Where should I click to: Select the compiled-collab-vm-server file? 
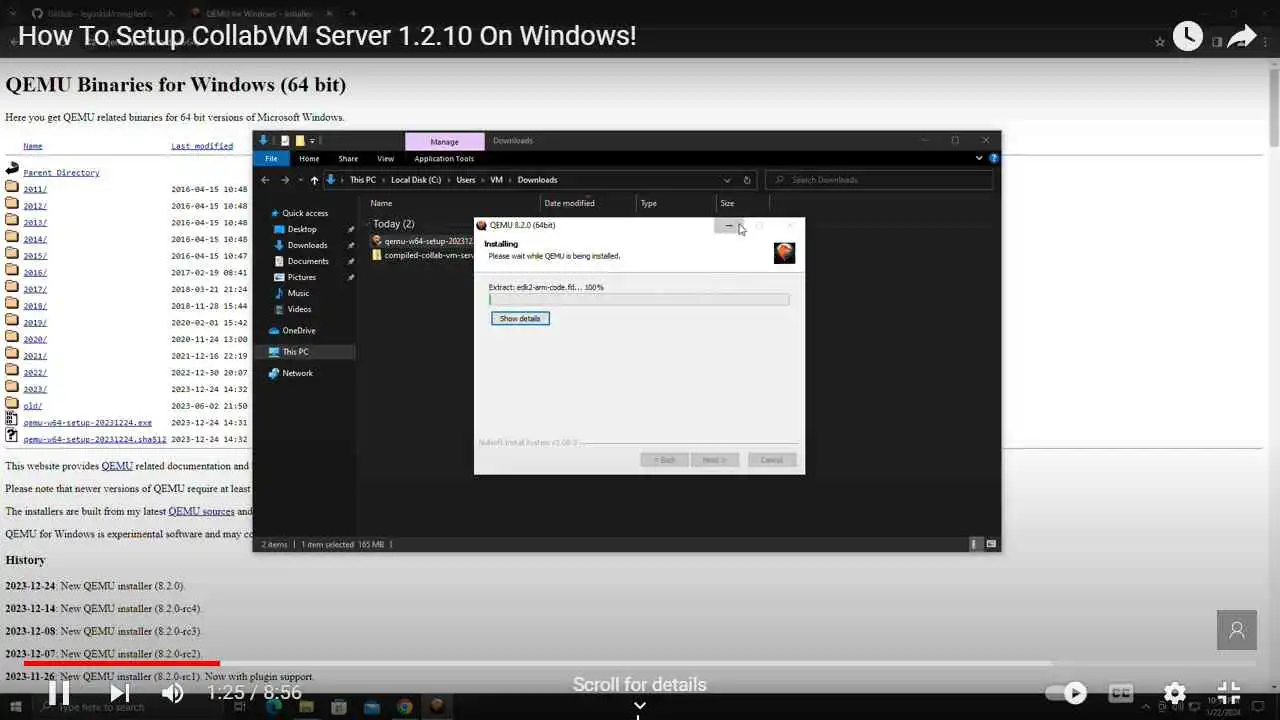(x=422, y=255)
